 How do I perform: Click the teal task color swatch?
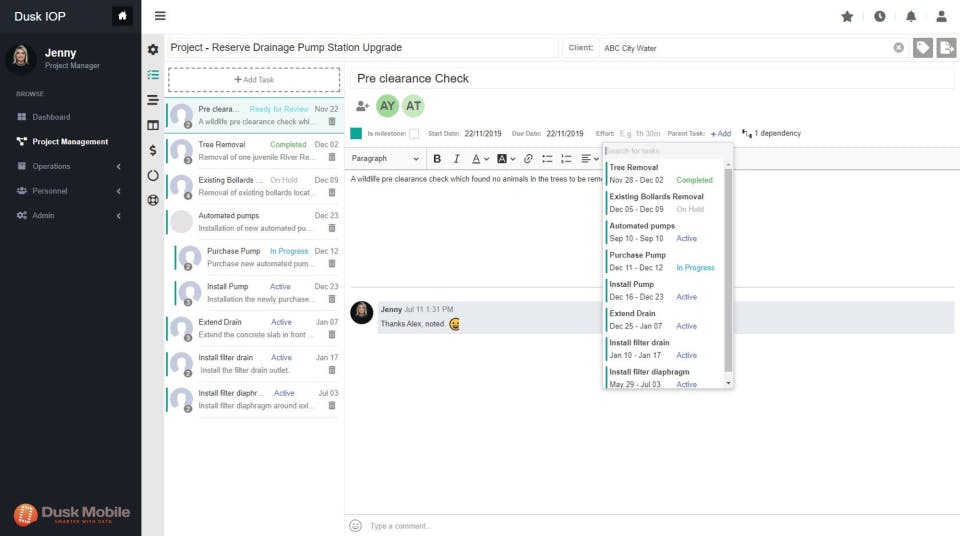point(356,134)
